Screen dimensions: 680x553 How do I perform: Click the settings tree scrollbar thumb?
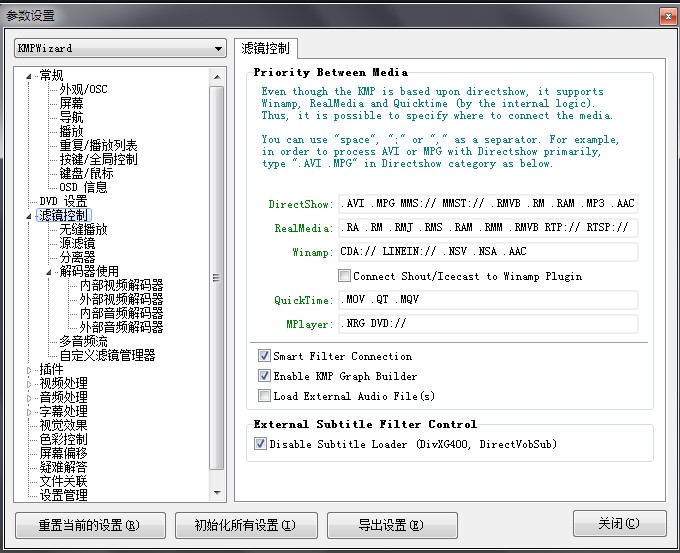tap(216, 278)
